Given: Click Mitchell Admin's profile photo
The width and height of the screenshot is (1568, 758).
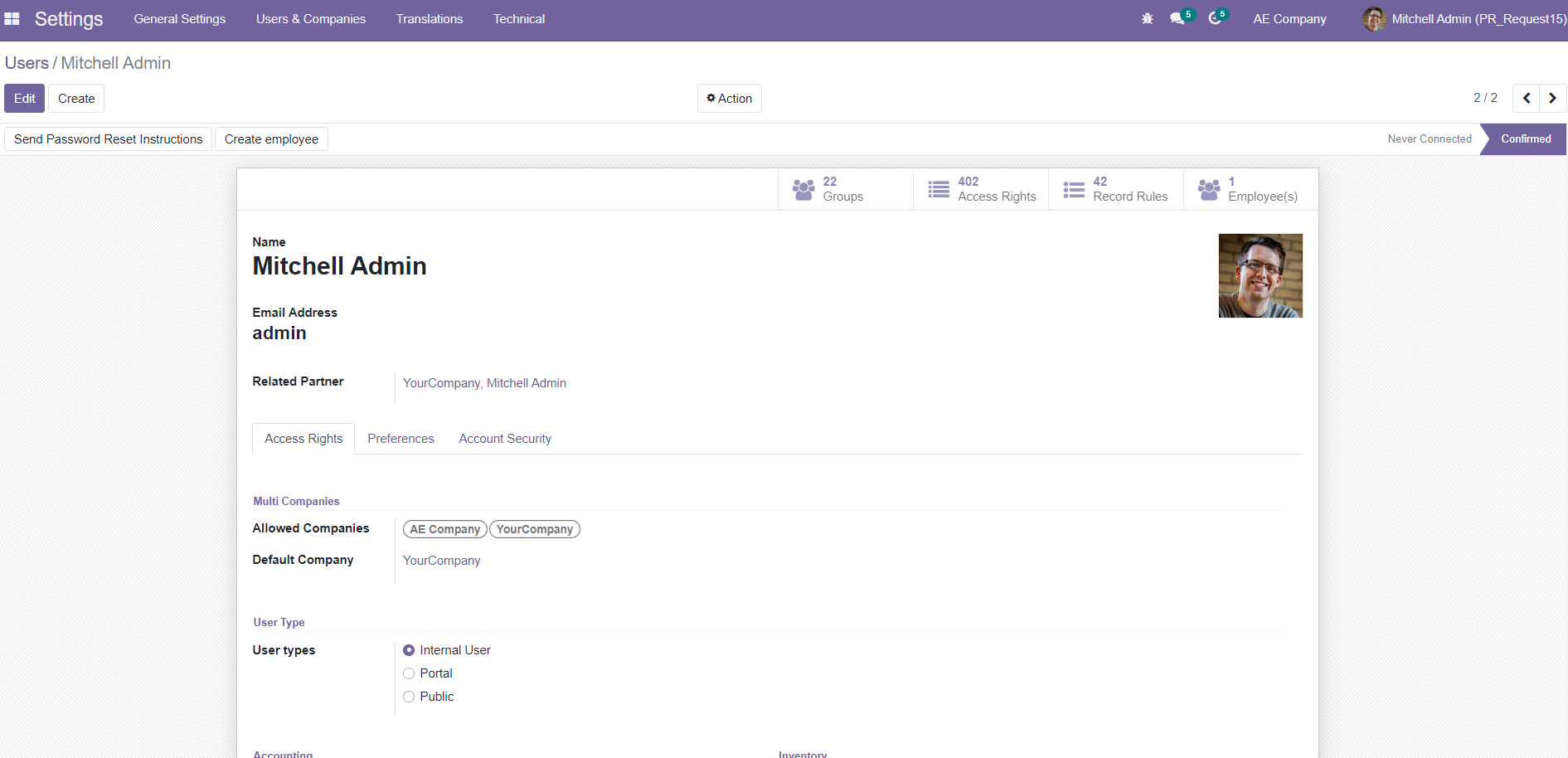Looking at the screenshot, I should (1260, 275).
